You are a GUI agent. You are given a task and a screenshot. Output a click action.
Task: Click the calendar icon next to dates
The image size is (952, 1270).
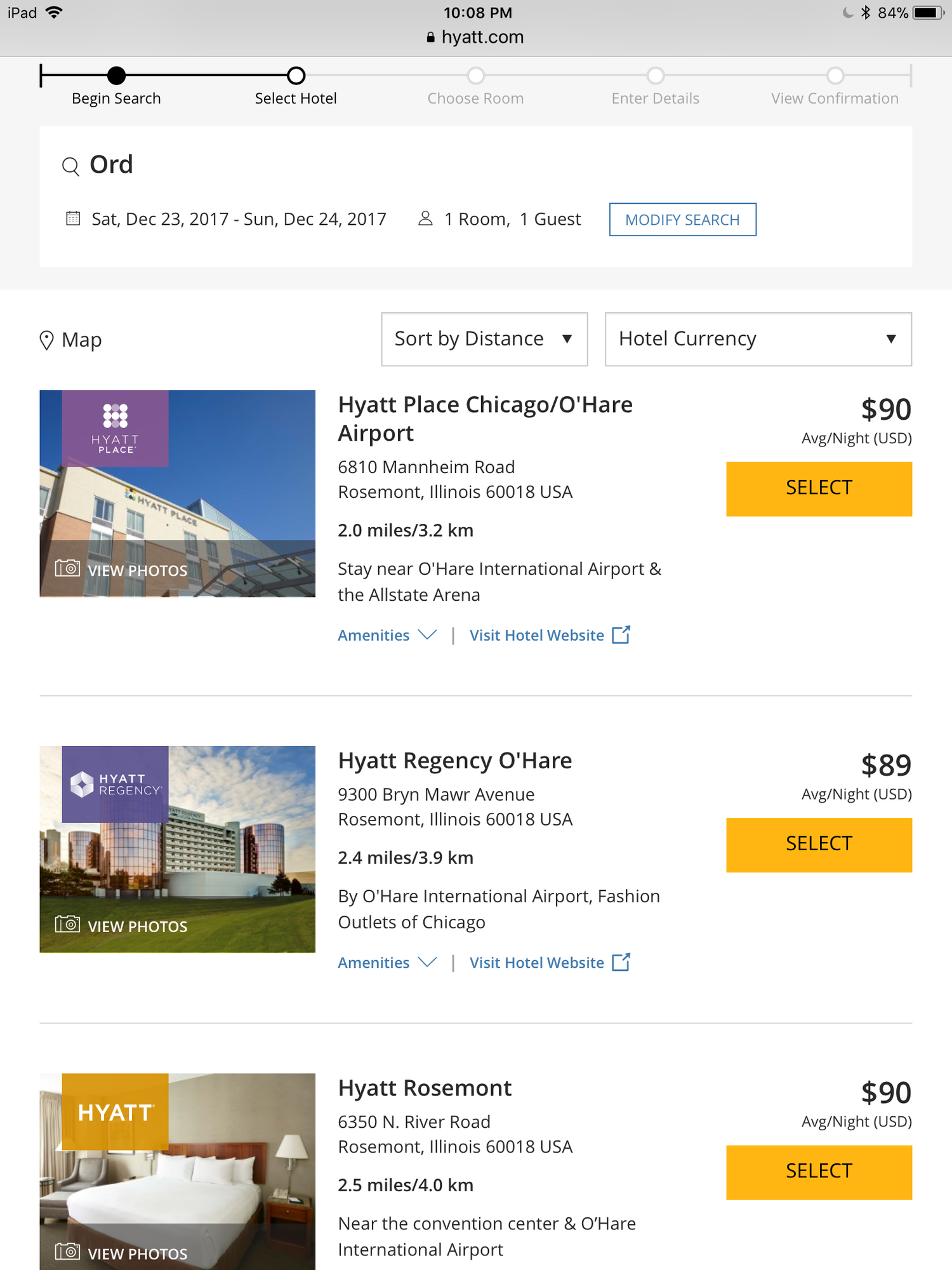click(74, 219)
